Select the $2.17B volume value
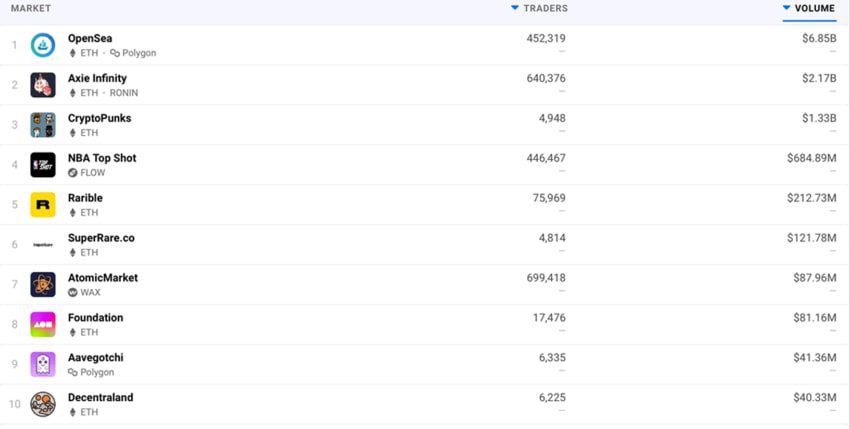The image size is (850, 429). [x=819, y=78]
